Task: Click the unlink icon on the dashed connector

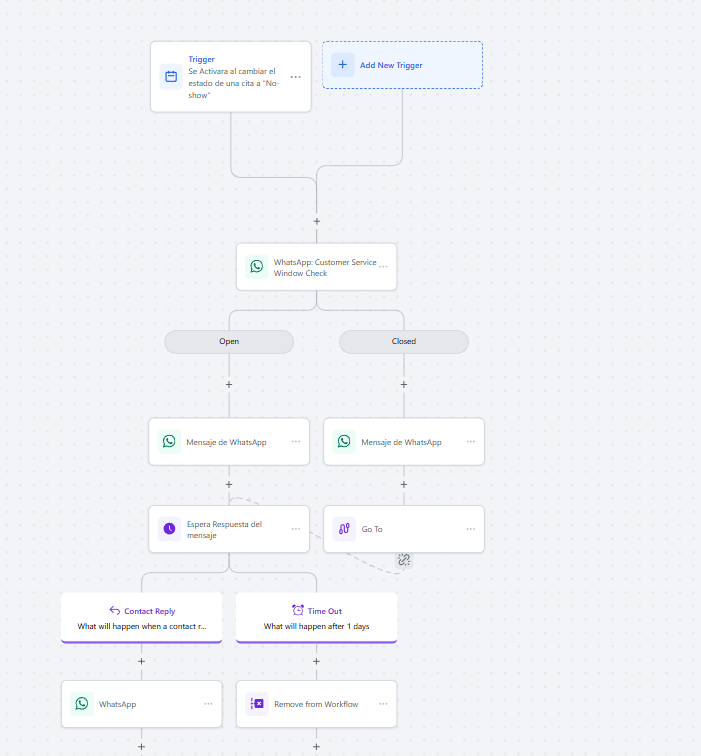Action: coord(404,560)
